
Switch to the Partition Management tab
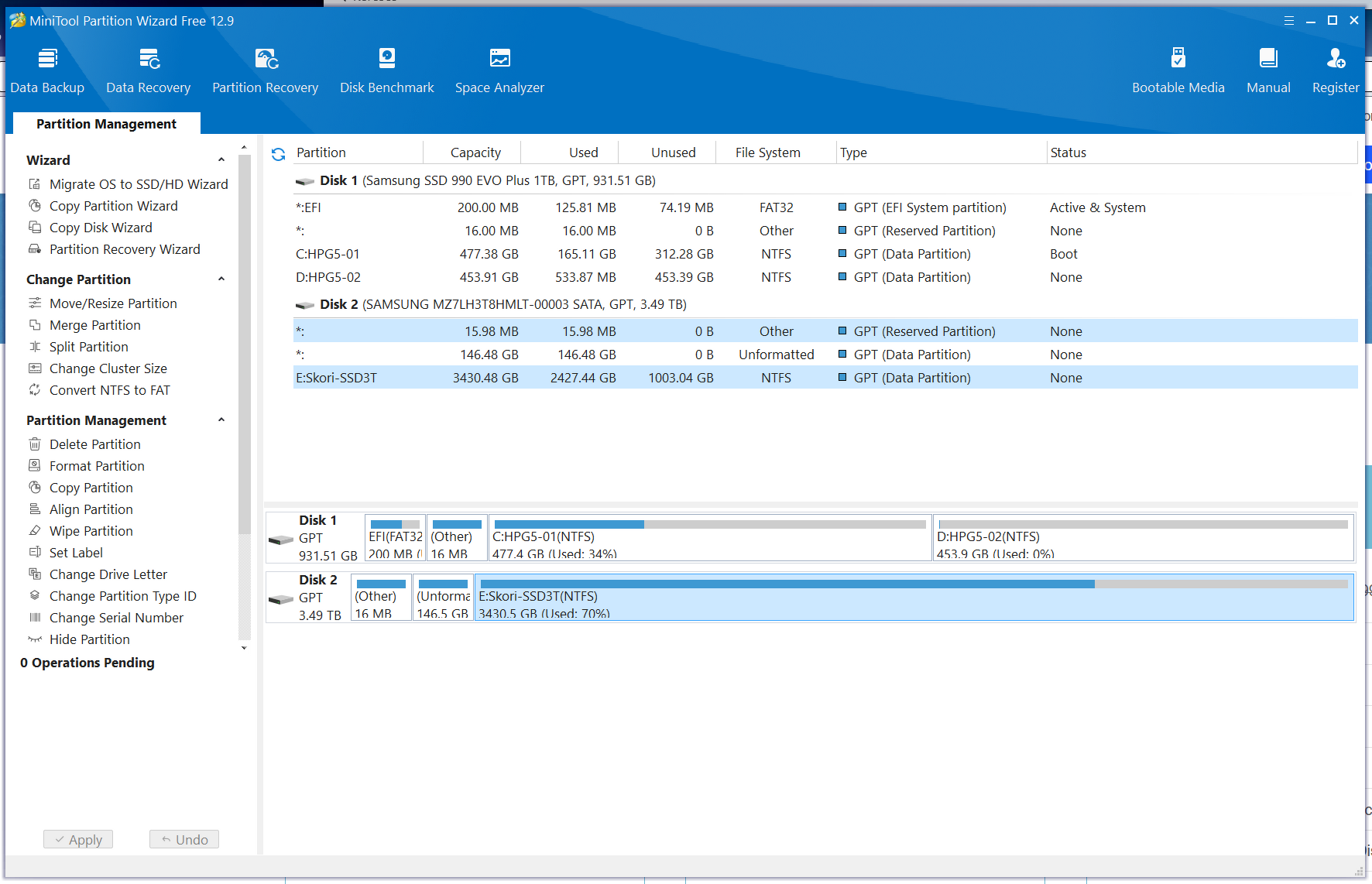tap(107, 124)
